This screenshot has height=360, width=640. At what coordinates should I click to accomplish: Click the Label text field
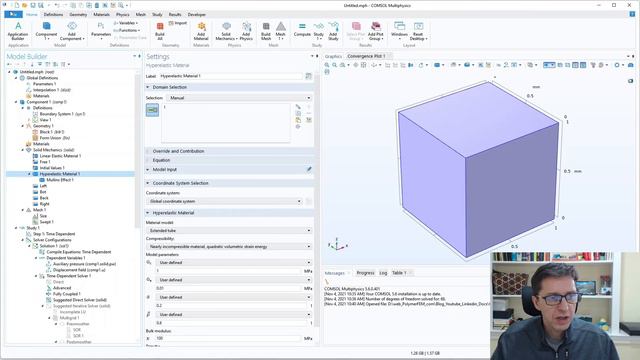point(231,76)
